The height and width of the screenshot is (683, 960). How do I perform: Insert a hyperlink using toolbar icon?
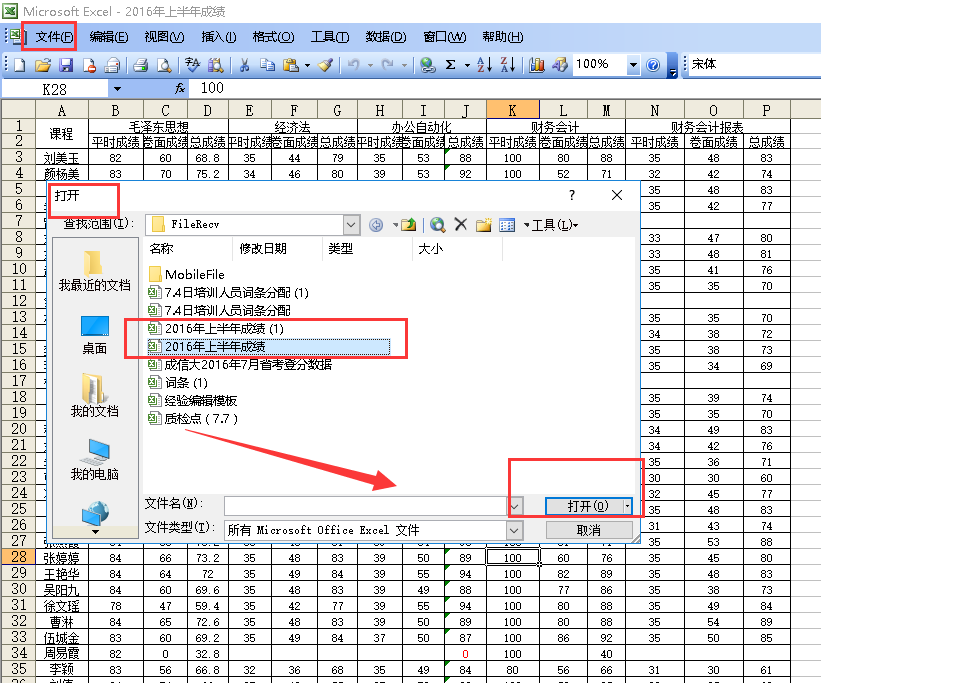(x=427, y=65)
